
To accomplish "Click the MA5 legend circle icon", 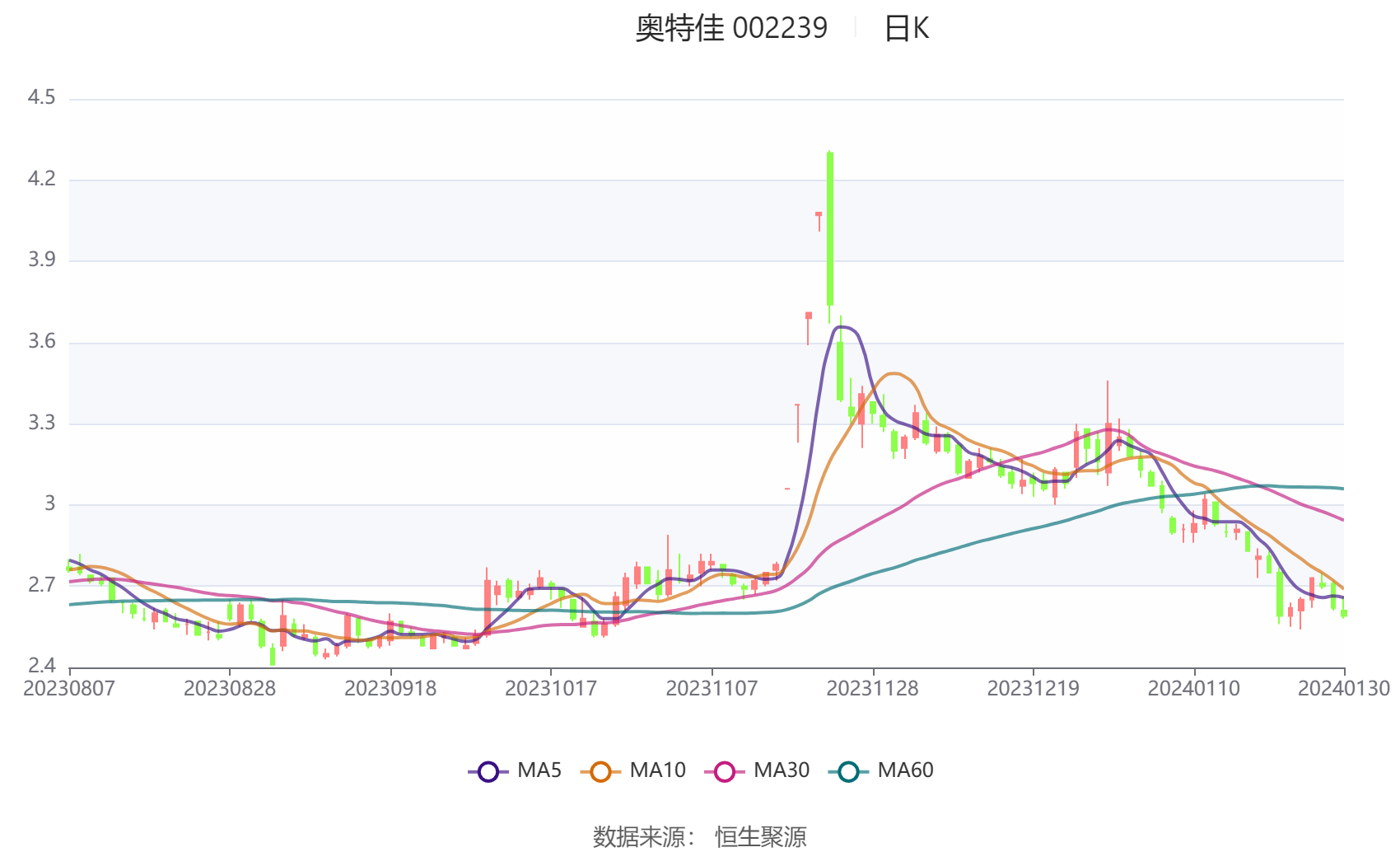I will click(x=489, y=771).
